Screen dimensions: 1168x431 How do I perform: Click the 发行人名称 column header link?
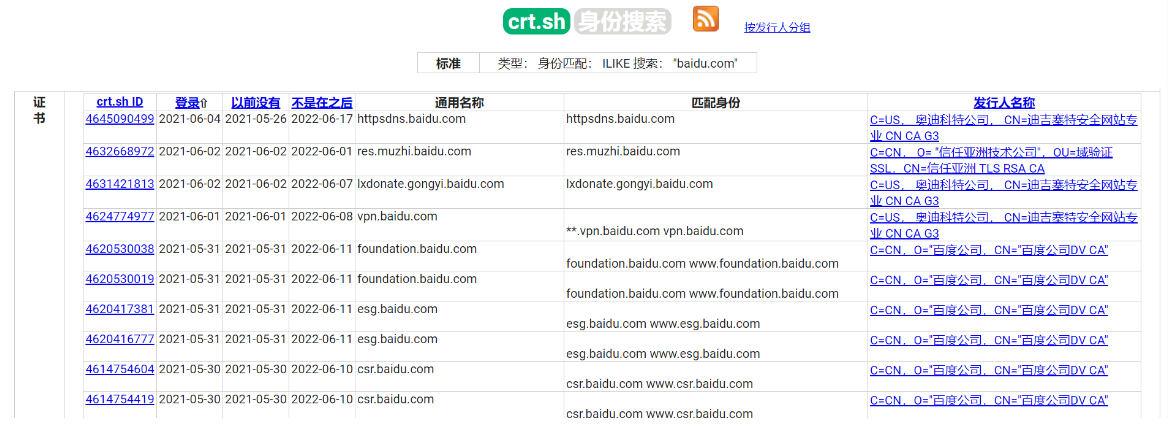pyautogui.click(x=1003, y=103)
